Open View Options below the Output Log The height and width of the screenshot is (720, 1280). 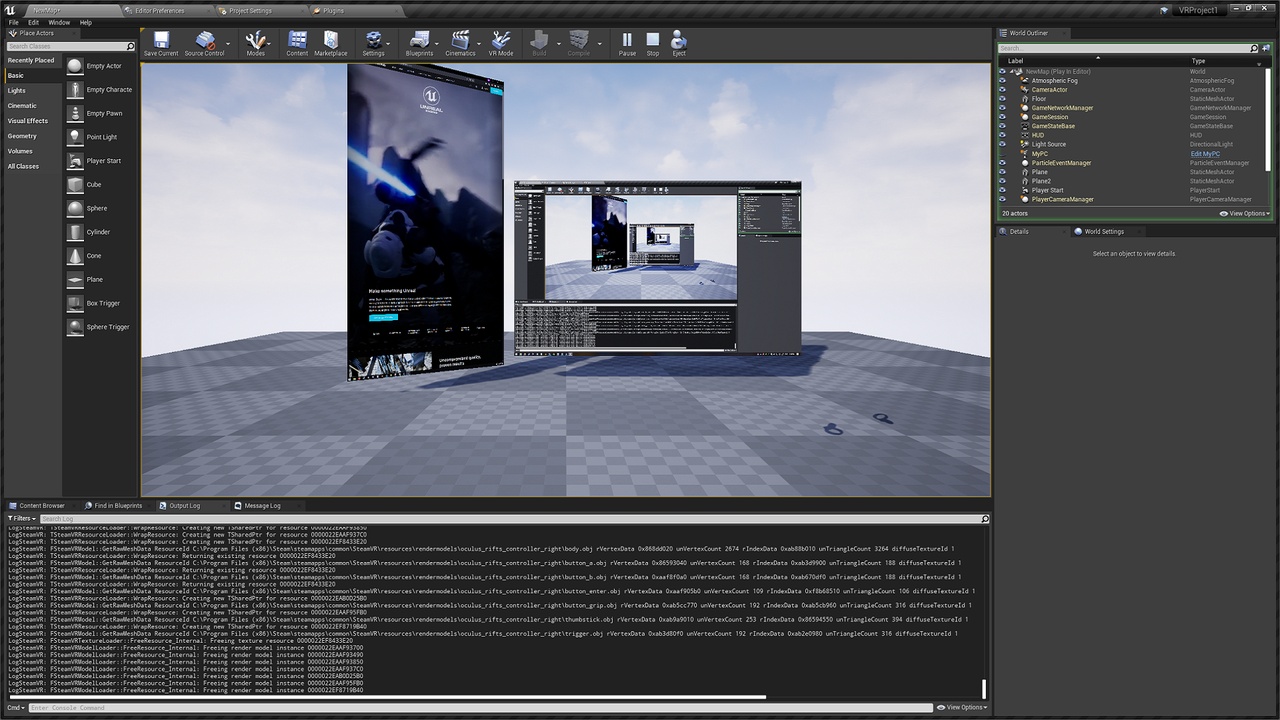pos(962,708)
